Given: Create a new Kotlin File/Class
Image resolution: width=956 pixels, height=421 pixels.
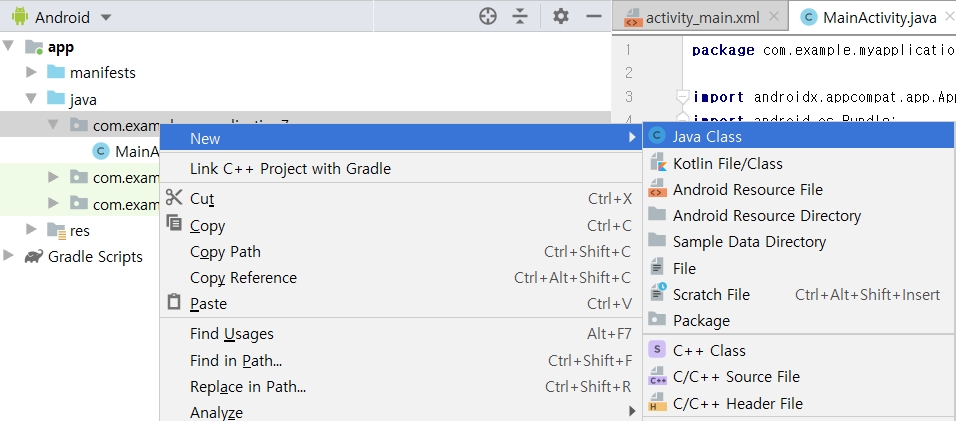Looking at the screenshot, I should tap(799, 163).
